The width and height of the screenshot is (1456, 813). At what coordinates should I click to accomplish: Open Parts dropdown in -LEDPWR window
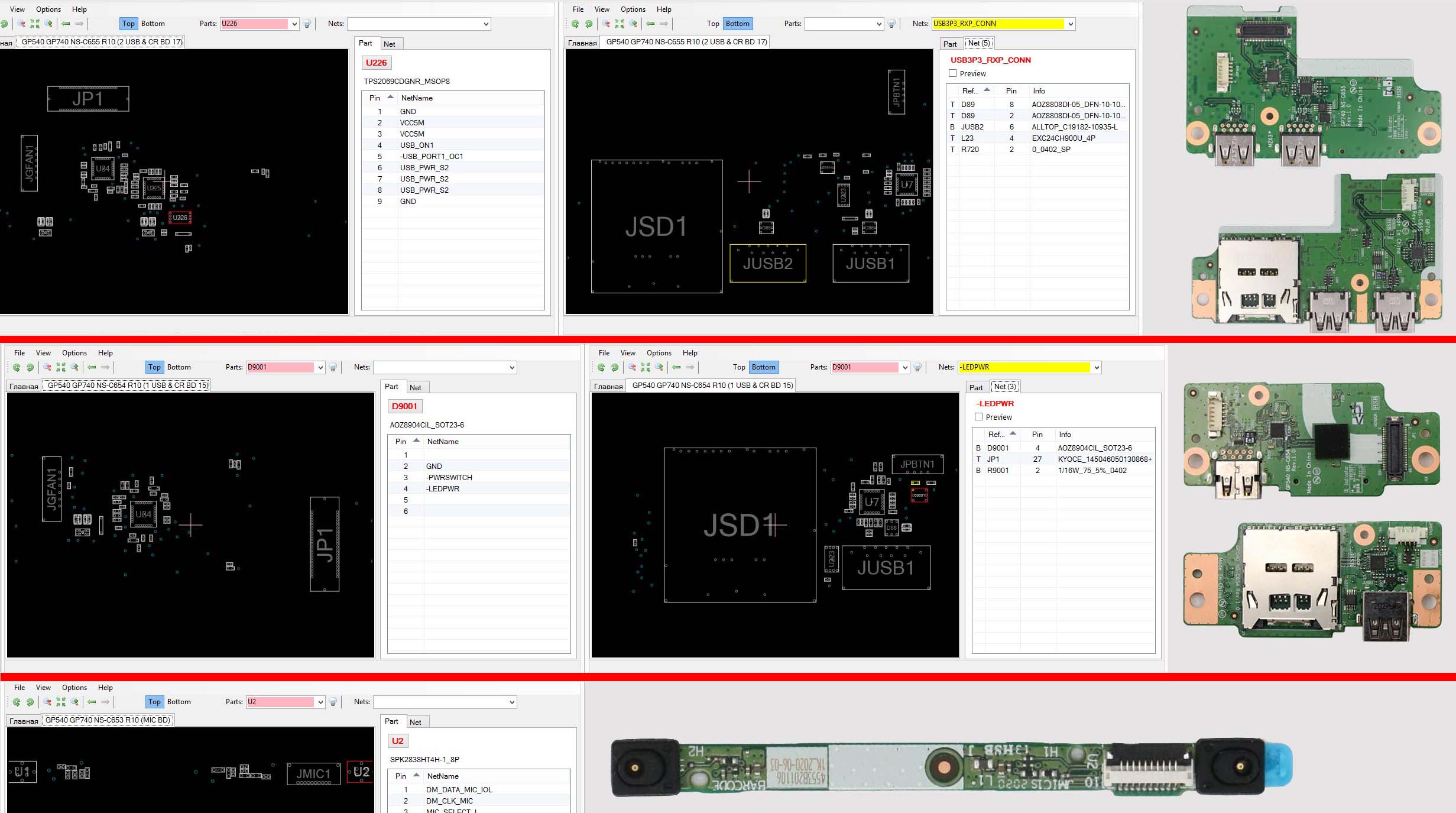pyautogui.click(x=905, y=367)
